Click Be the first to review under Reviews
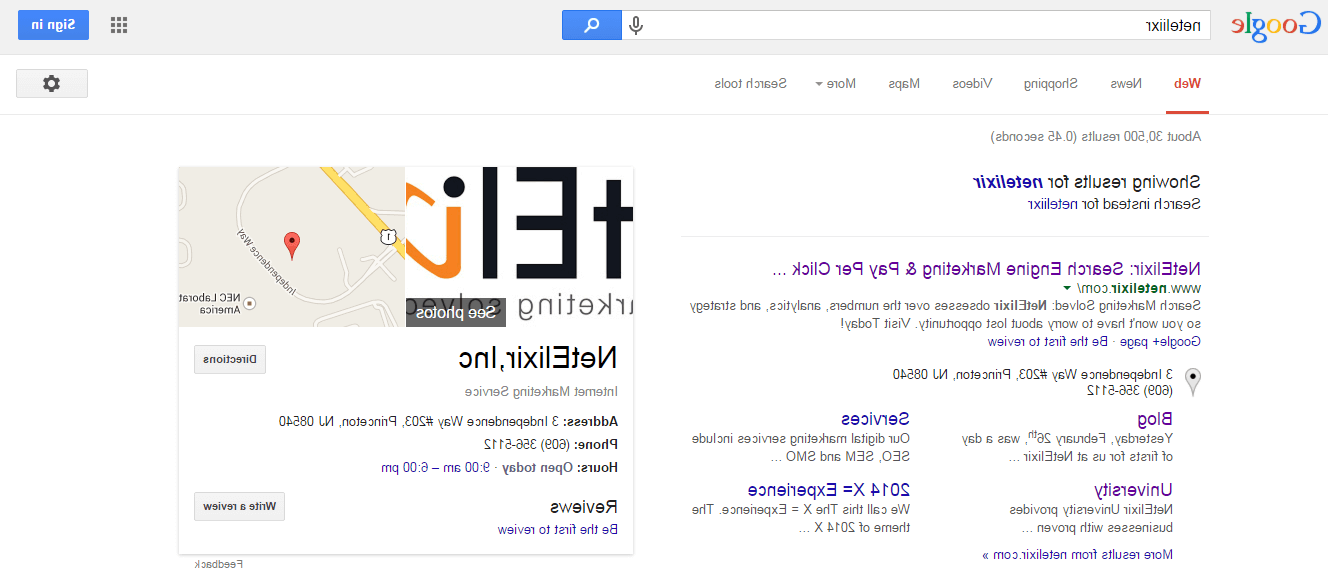Viewport: 1328px width, 582px height. 558,530
